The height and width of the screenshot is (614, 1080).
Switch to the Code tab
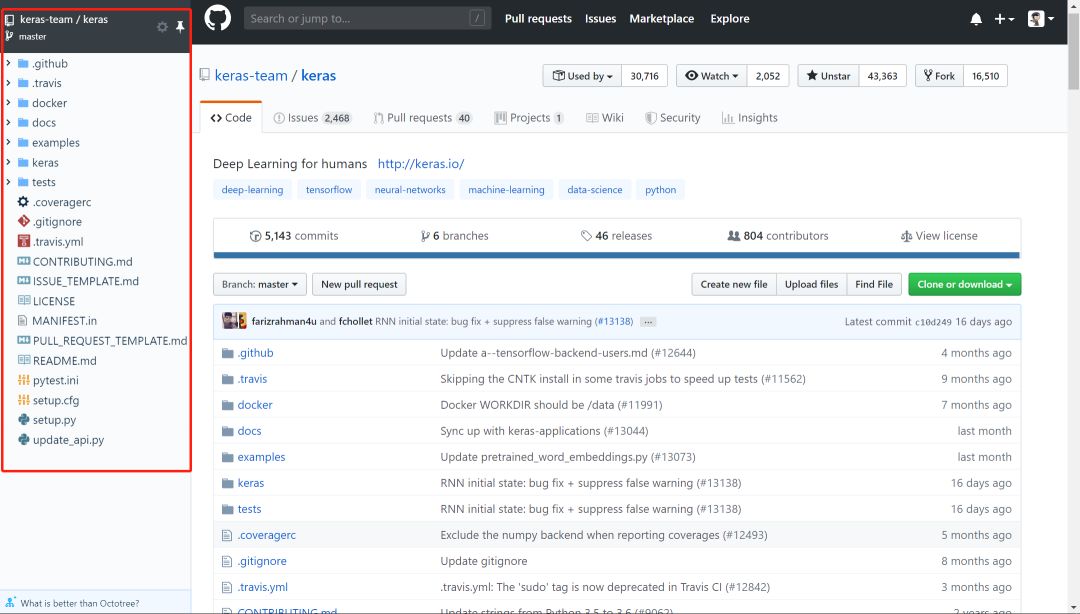click(x=231, y=118)
